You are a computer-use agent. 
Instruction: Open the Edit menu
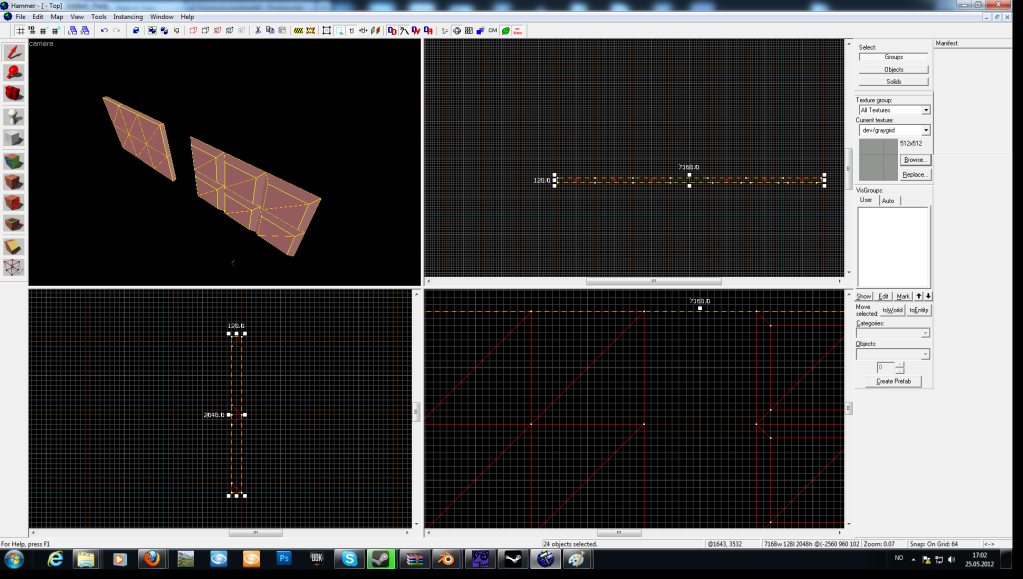tap(38, 17)
